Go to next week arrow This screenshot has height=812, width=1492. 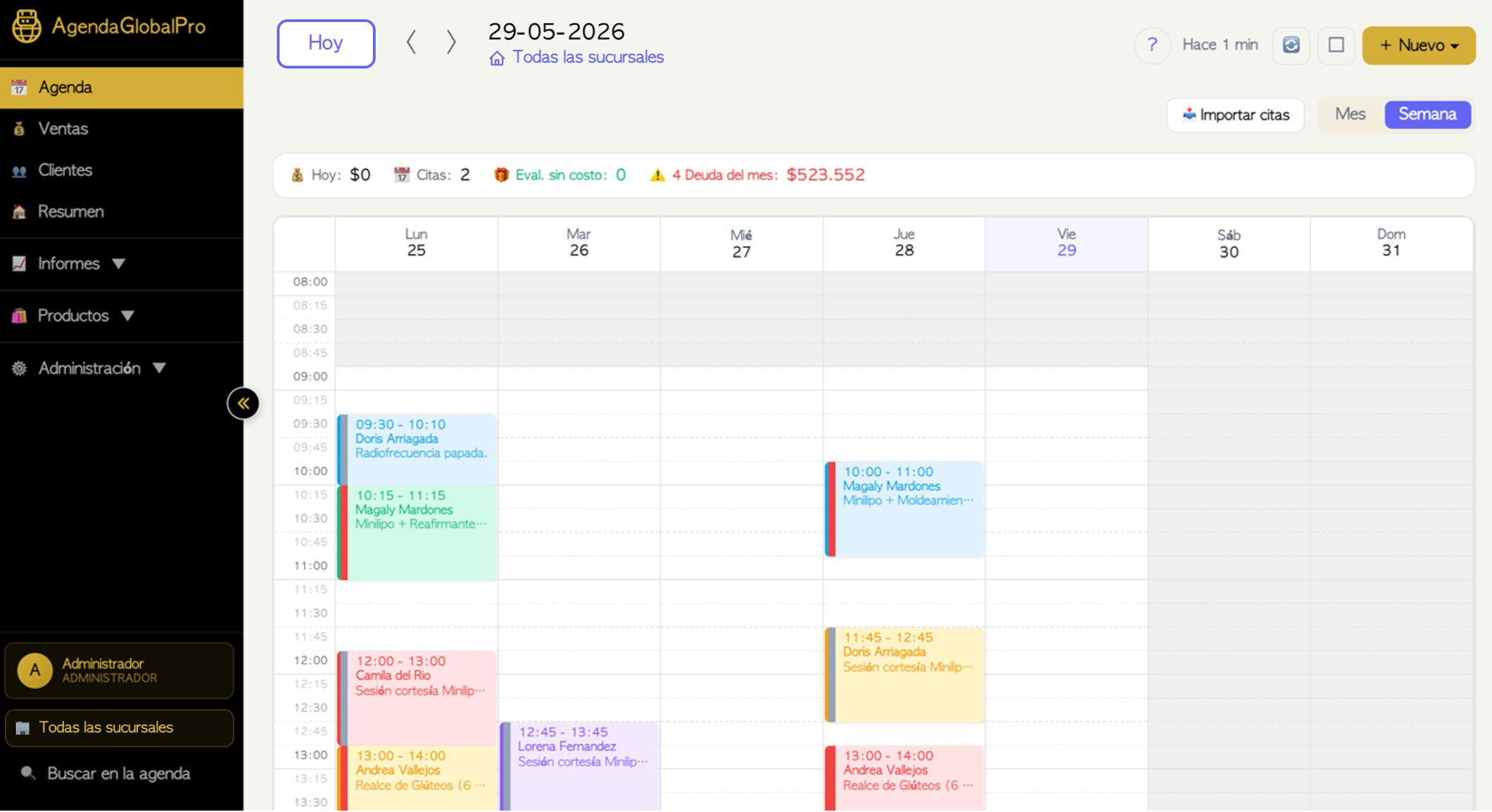(452, 42)
